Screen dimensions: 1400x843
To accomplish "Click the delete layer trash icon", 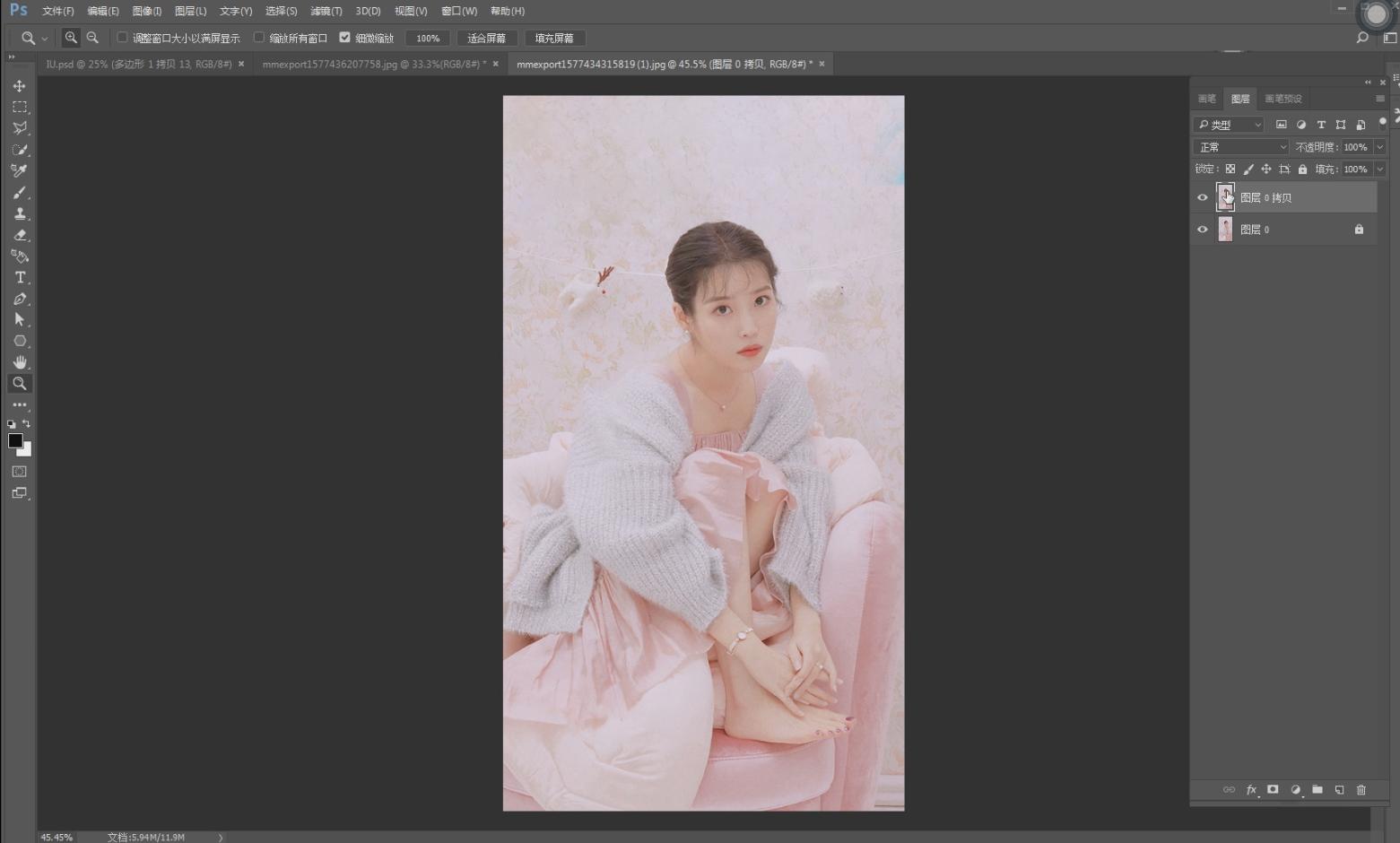I will click(1361, 790).
